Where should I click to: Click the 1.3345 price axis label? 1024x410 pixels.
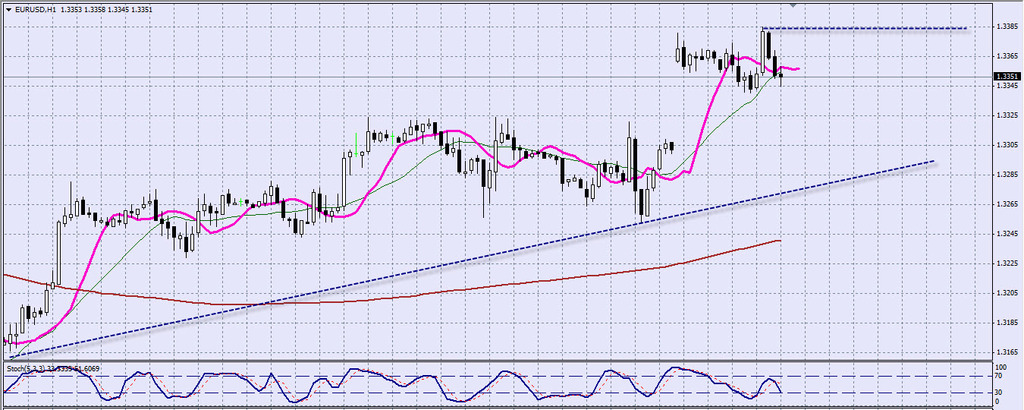(1005, 86)
